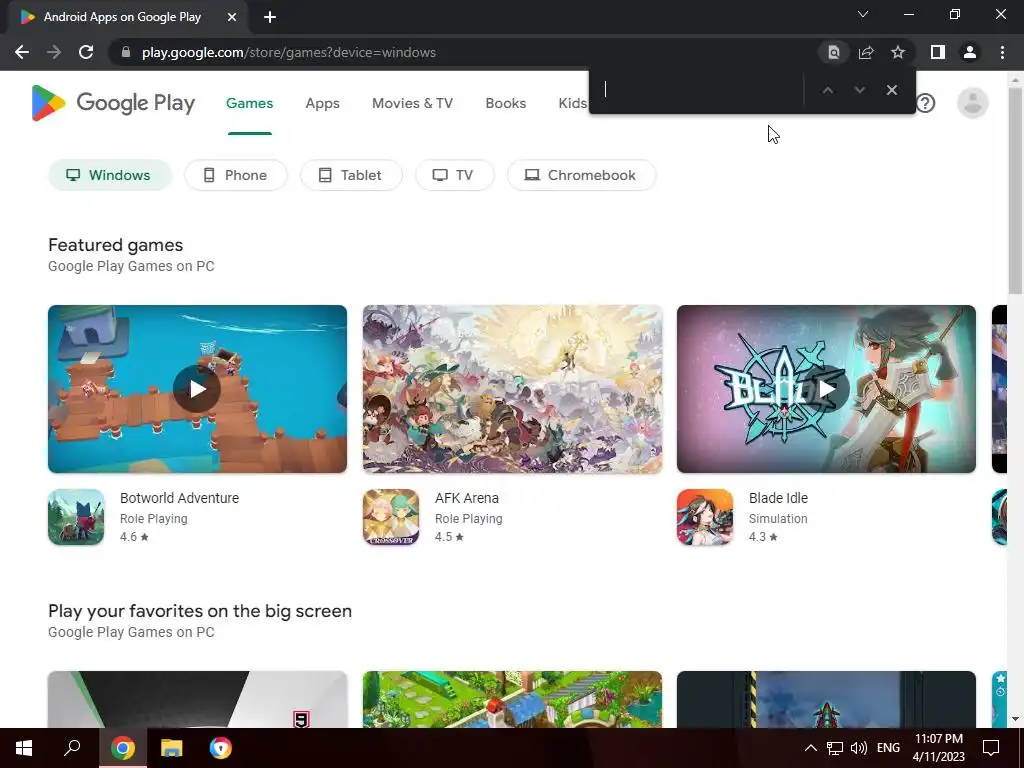The height and width of the screenshot is (768, 1024).
Task: Open the green garden game thumbnail in the second row
Action: [512, 699]
